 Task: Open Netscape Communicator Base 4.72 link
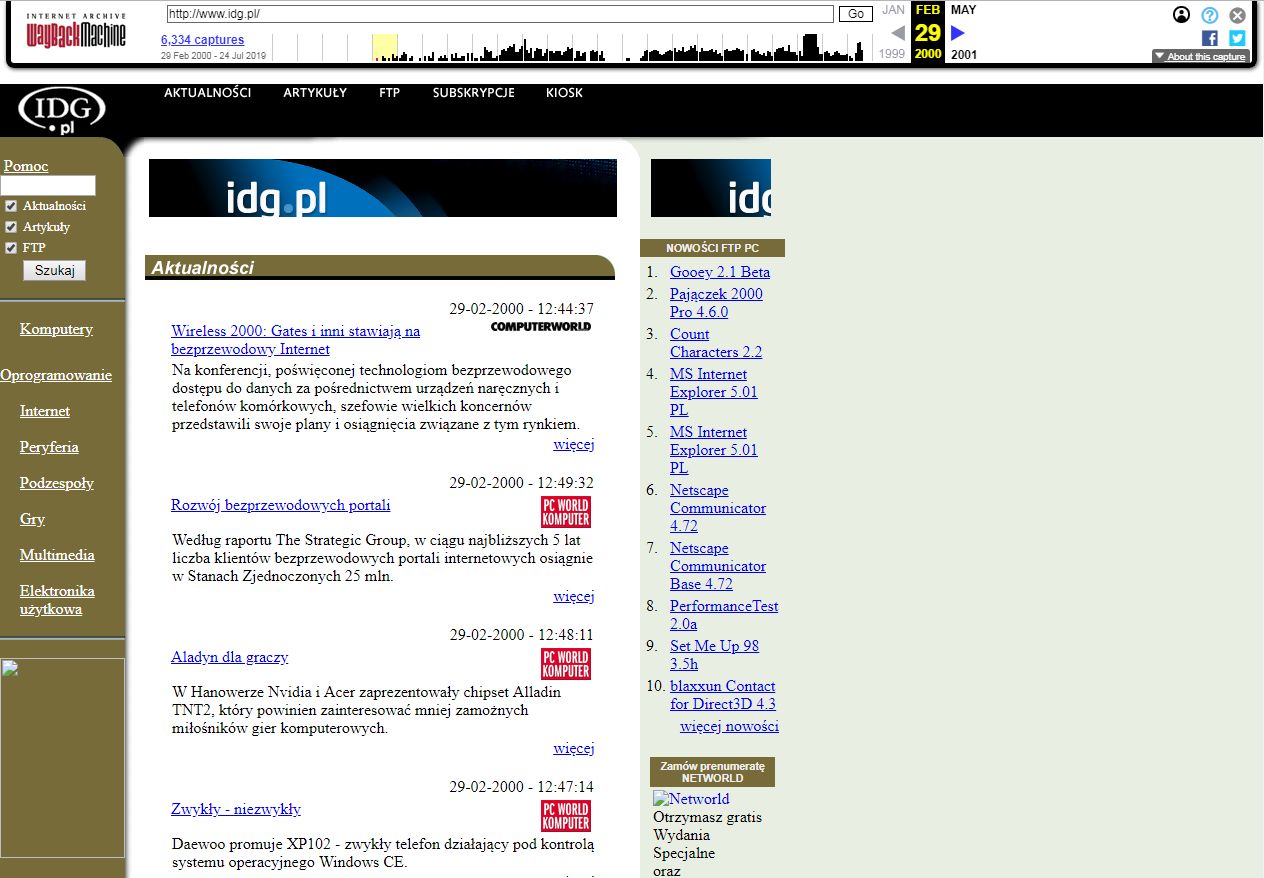pyautogui.click(x=718, y=566)
